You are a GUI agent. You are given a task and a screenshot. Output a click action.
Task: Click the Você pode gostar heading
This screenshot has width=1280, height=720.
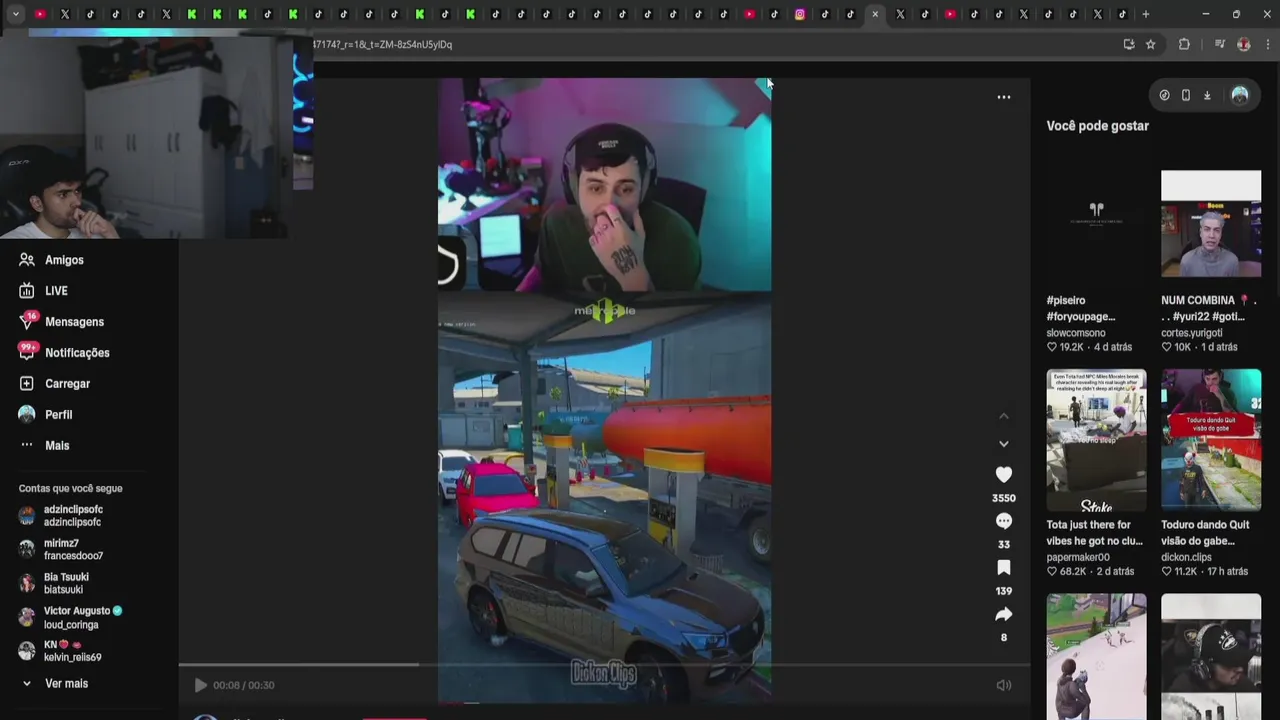pos(1098,126)
